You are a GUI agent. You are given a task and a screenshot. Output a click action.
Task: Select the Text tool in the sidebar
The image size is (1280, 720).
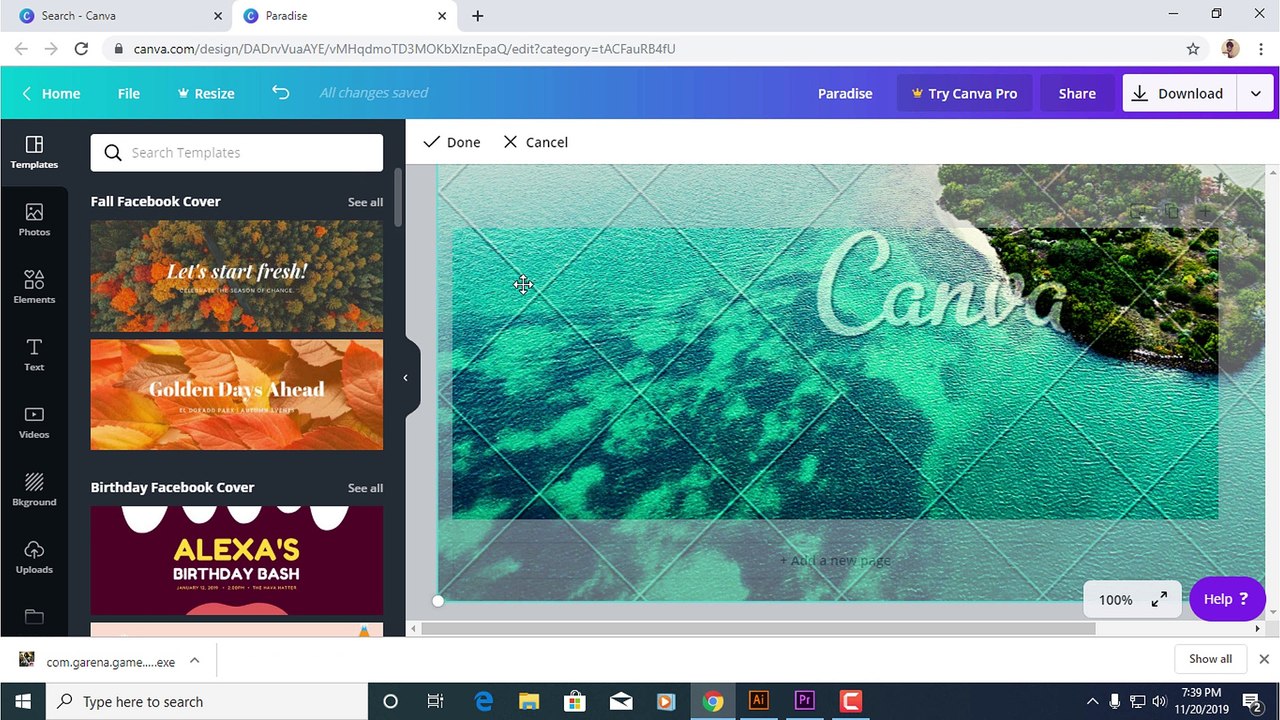click(x=34, y=355)
